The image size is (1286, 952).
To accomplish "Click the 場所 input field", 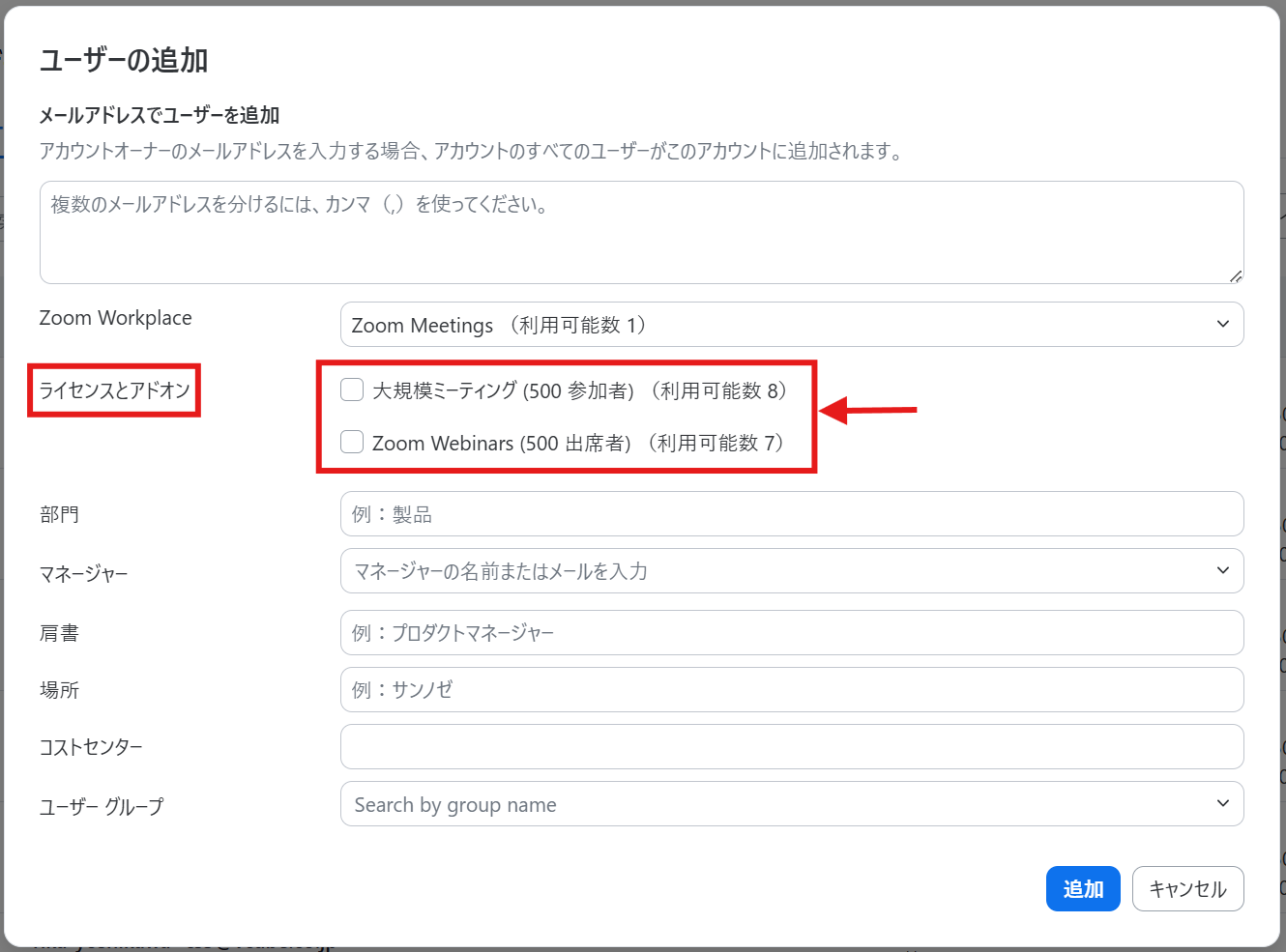I will point(792,690).
